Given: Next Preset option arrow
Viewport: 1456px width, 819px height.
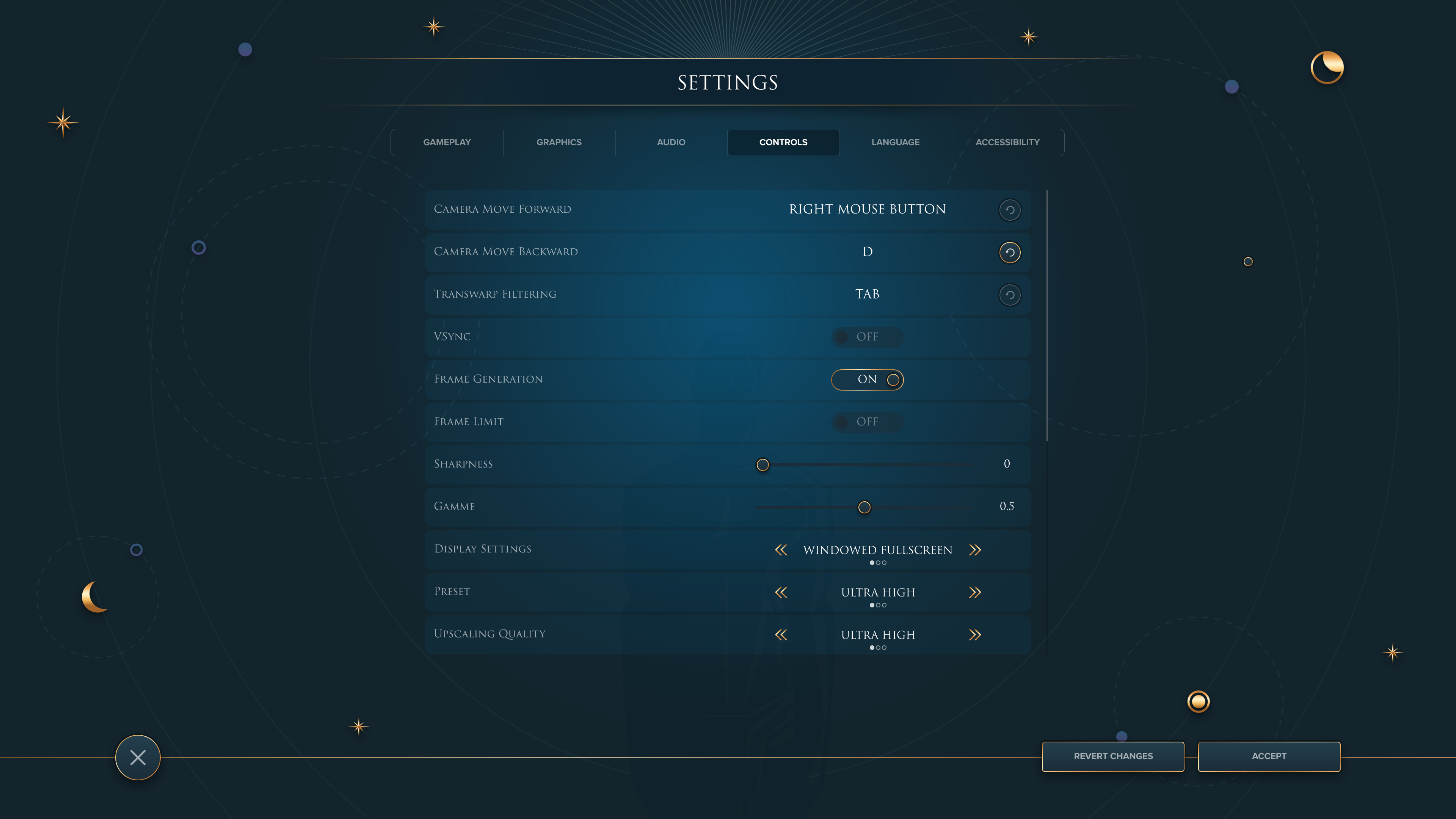Looking at the screenshot, I should click(x=975, y=592).
